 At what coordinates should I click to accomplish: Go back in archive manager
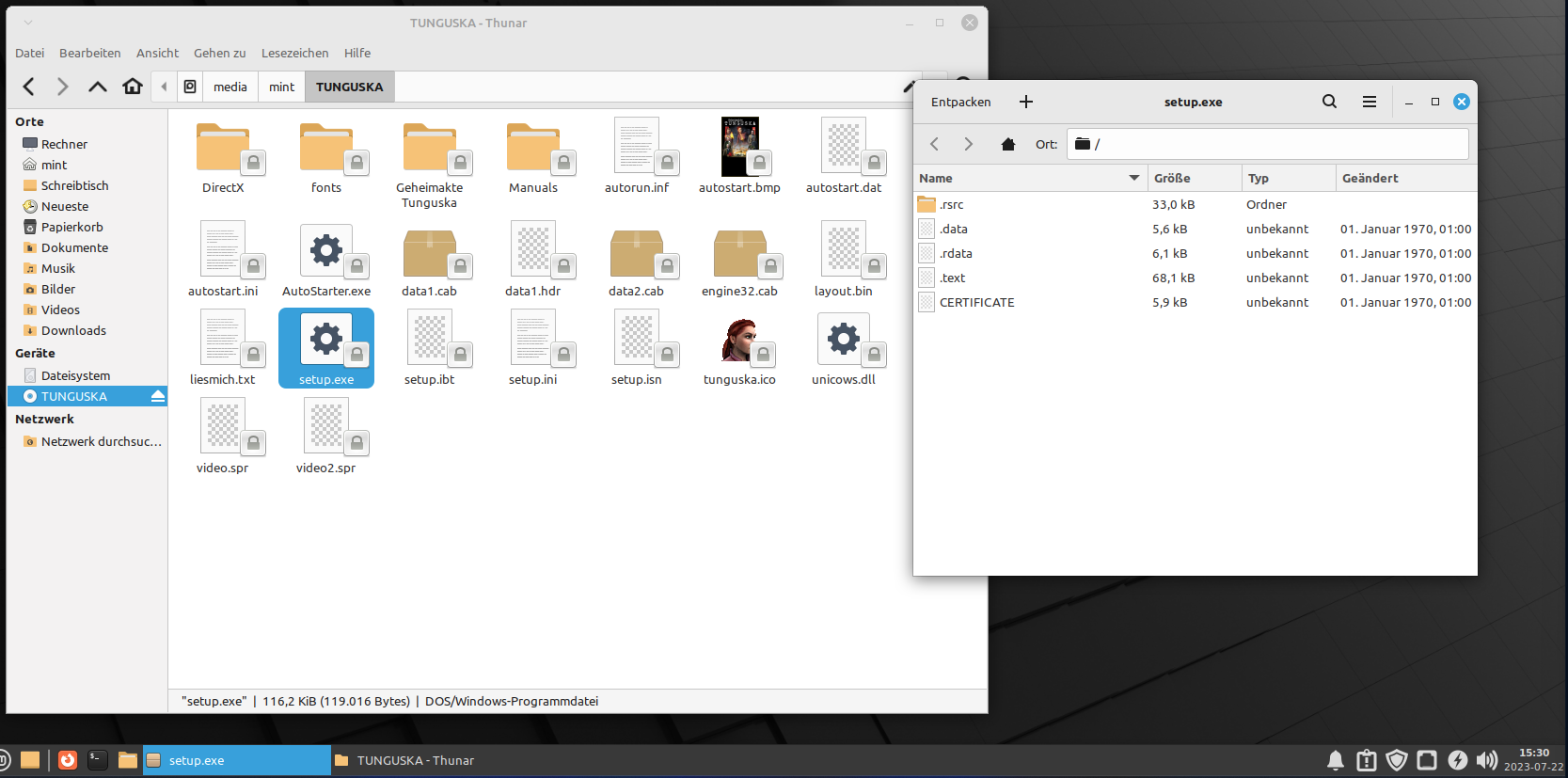(x=935, y=144)
